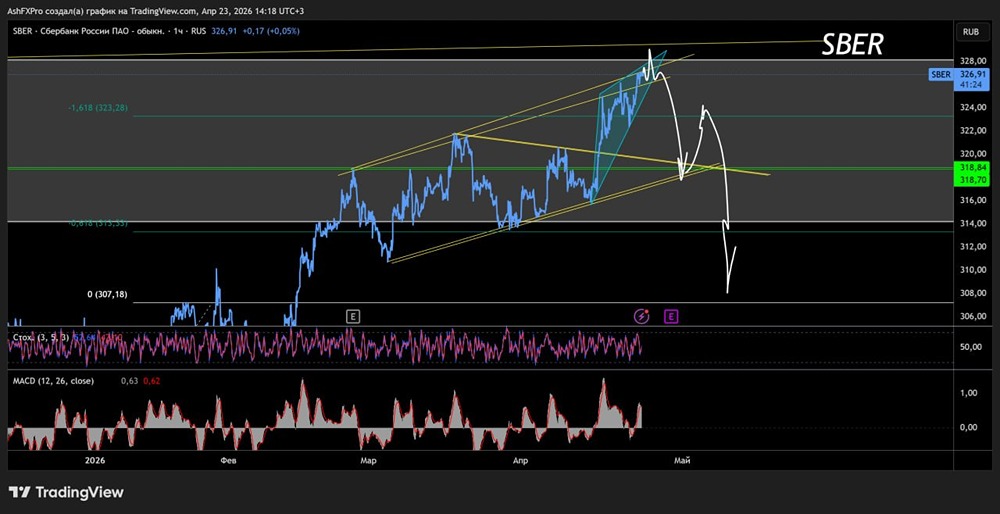Click the 324,00 price scale label
Viewport: 1000px width, 514px height.
pyautogui.click(x=971, y=108)
